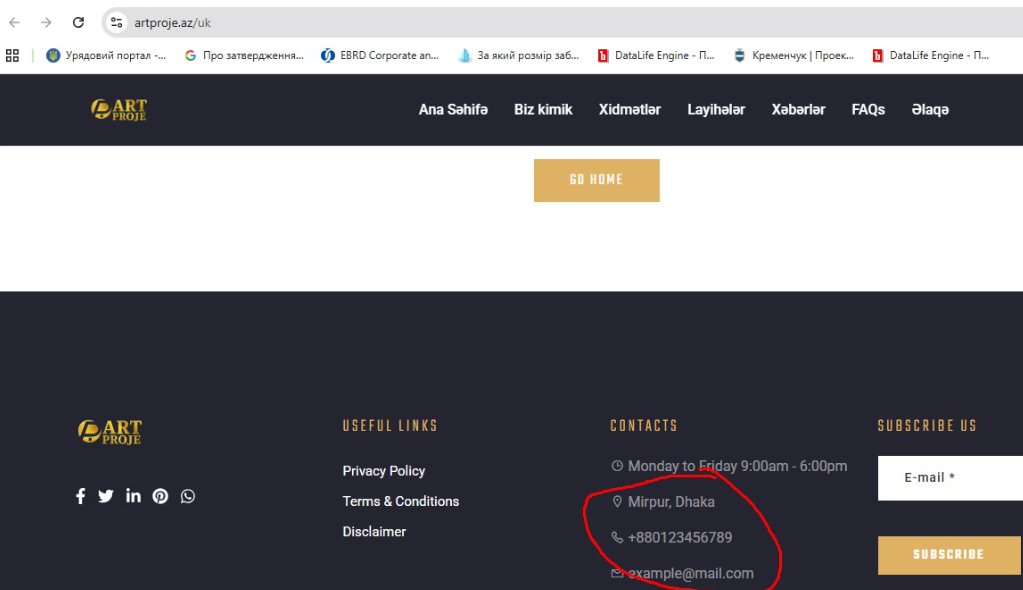Image resolution: width=1023 pixels, height=590 pixels.
Task: Select Layihələr in the navigation
Action: (716, 110)
